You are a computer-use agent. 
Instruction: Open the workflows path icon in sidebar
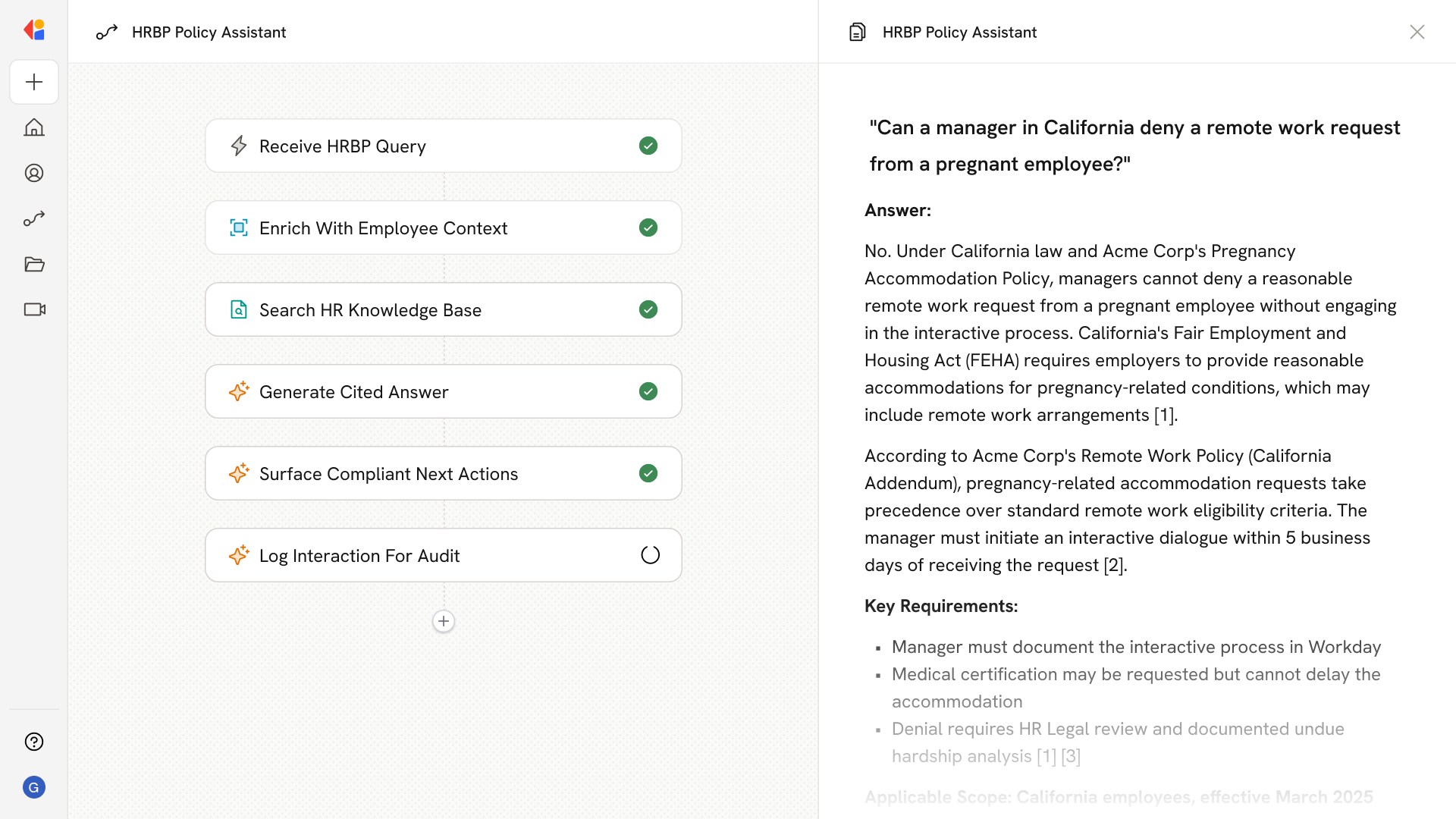[x=34, y=218]
